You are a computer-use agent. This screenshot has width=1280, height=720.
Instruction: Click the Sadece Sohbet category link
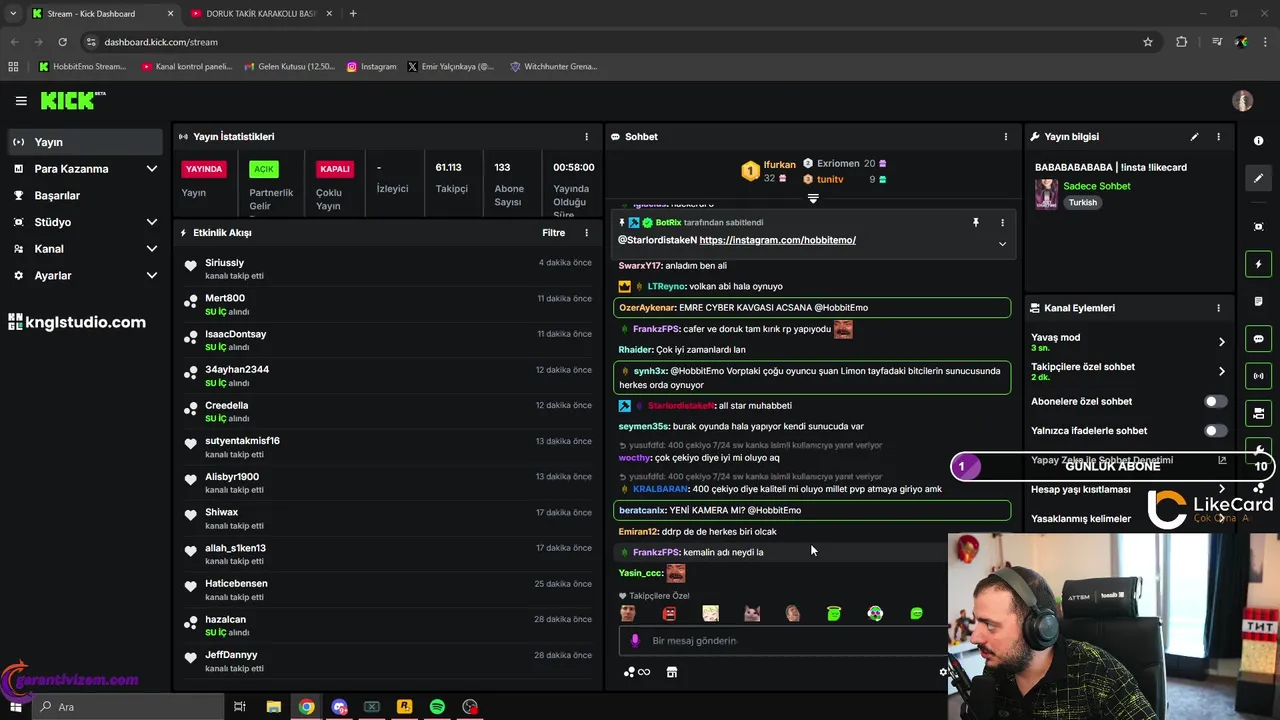pos(1096,186)
